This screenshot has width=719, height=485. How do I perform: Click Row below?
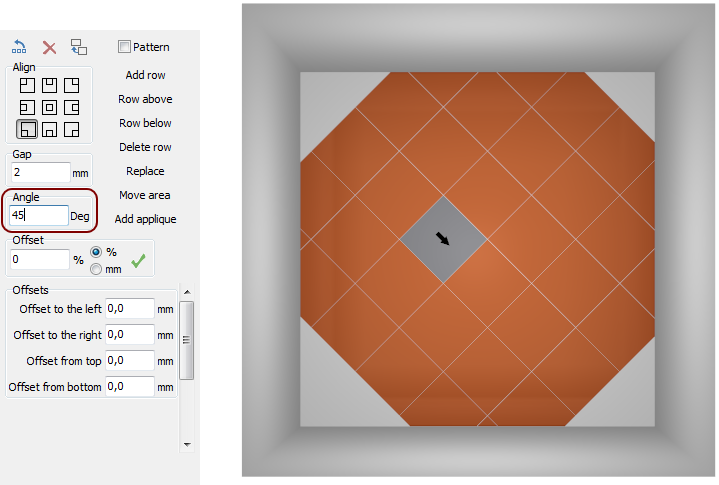click(145, 123)
